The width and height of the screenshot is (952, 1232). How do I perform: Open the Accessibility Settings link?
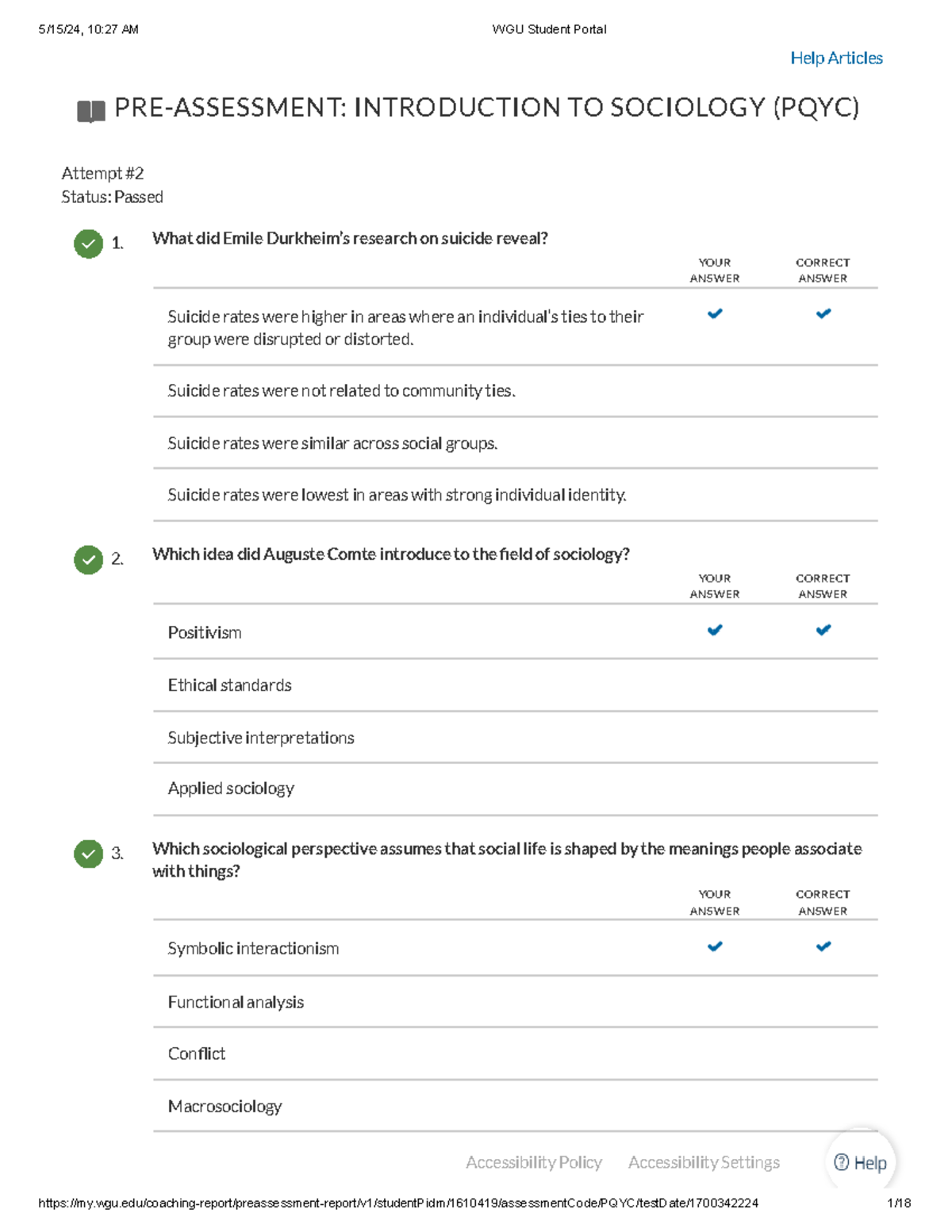click(704, 1162)
